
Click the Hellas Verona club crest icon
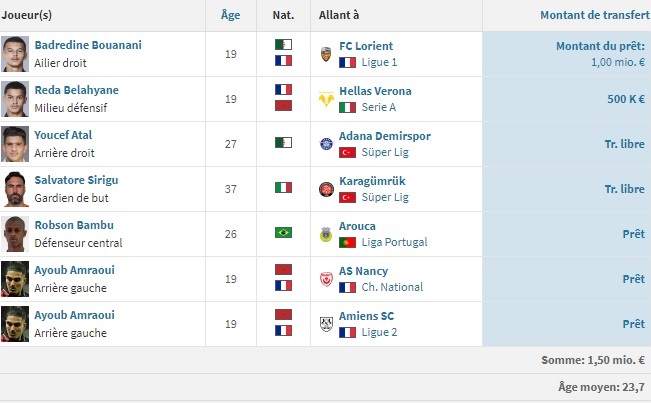pyautogui.click(x=326, y=99)
